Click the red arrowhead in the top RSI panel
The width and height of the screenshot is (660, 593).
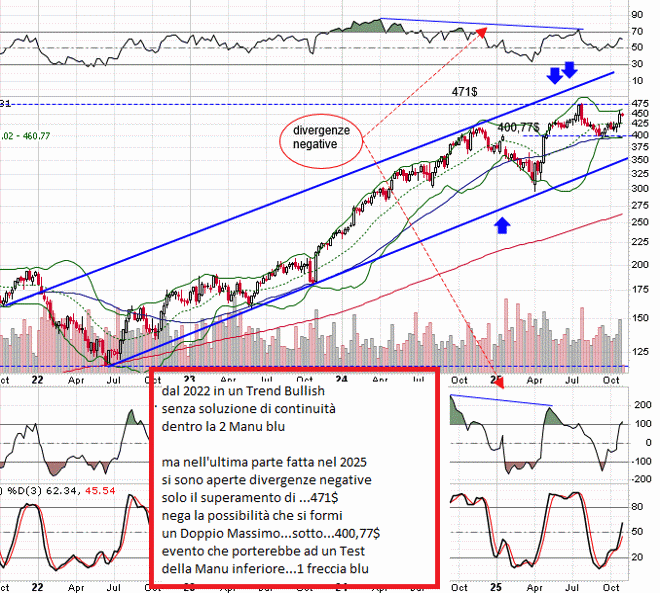pos(484,31)
